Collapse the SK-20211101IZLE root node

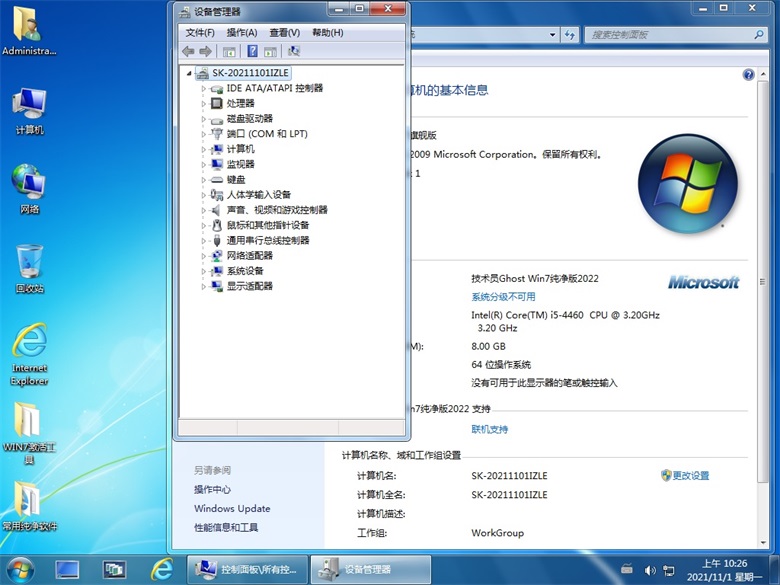coord(190,74)
